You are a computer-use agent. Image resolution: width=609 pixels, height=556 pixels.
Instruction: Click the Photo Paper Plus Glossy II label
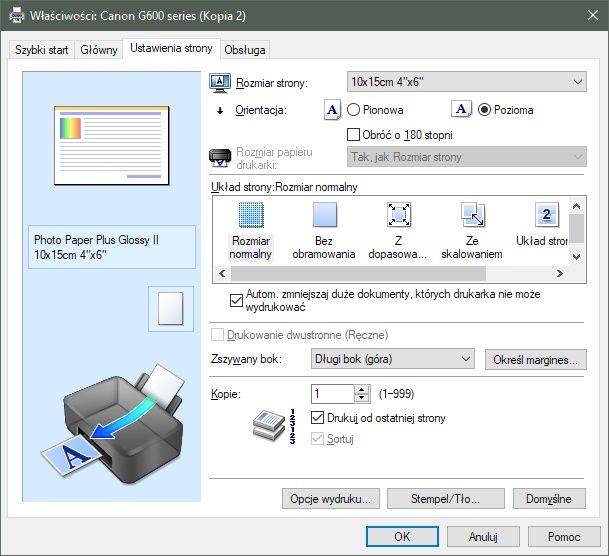click(96, 240)
